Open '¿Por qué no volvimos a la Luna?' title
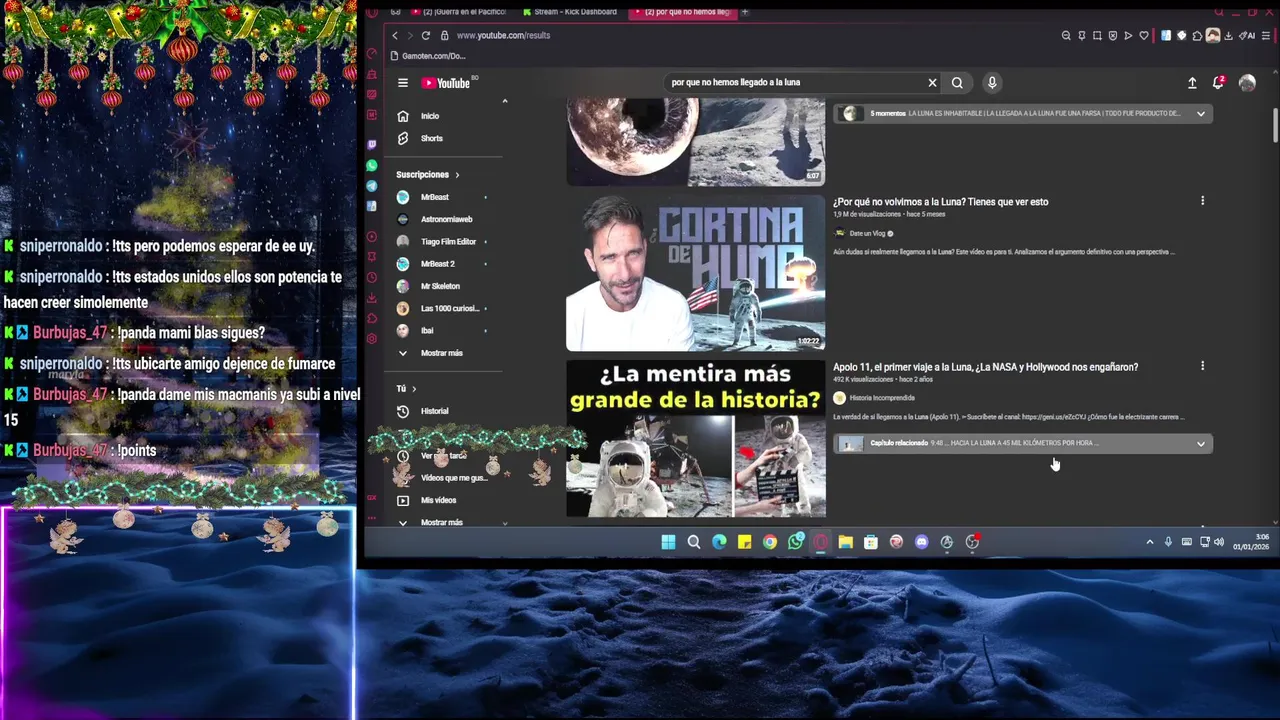Screen dimensions: 1280x720 [941, 202]
